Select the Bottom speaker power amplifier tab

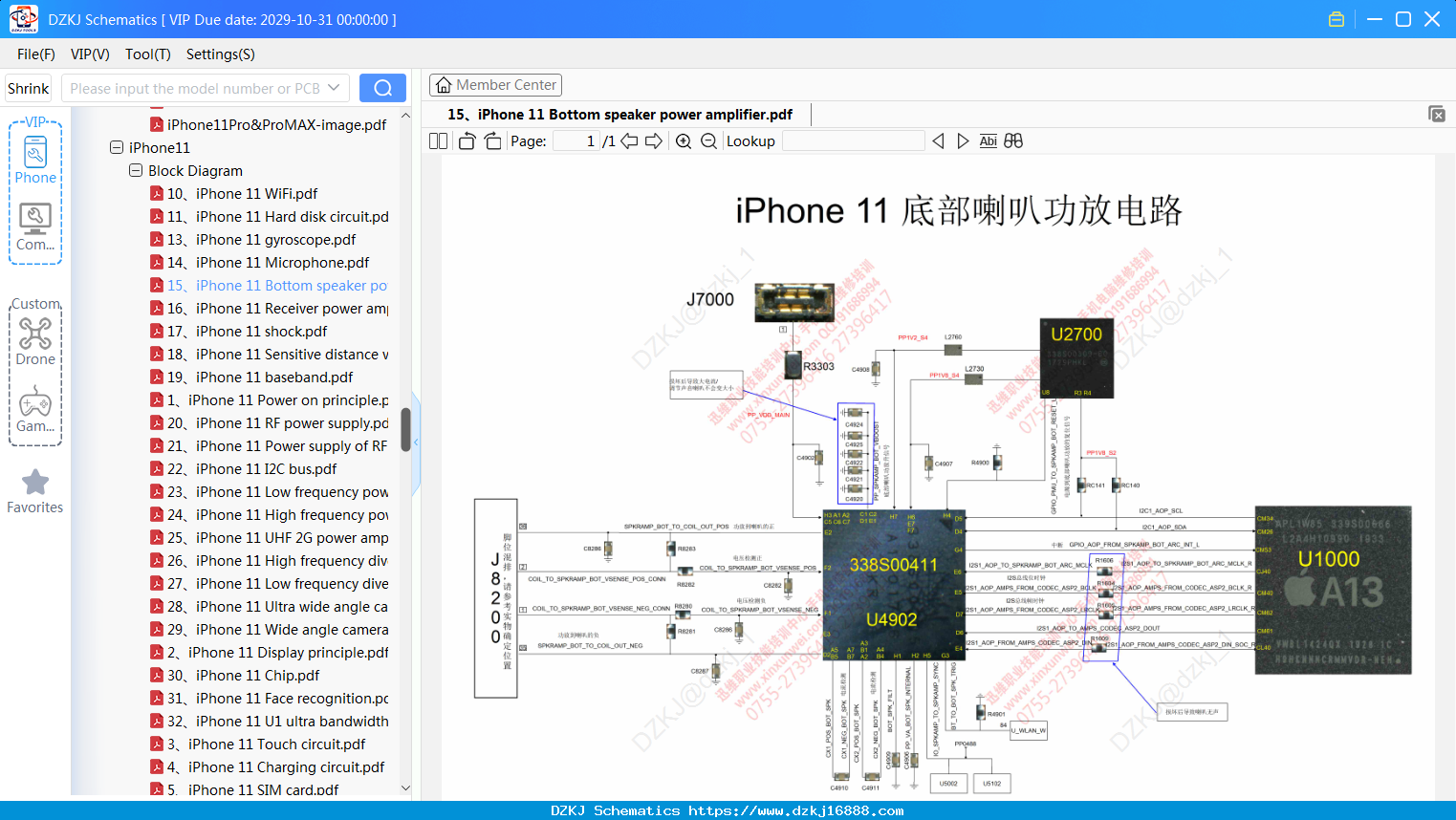(619, 115)
